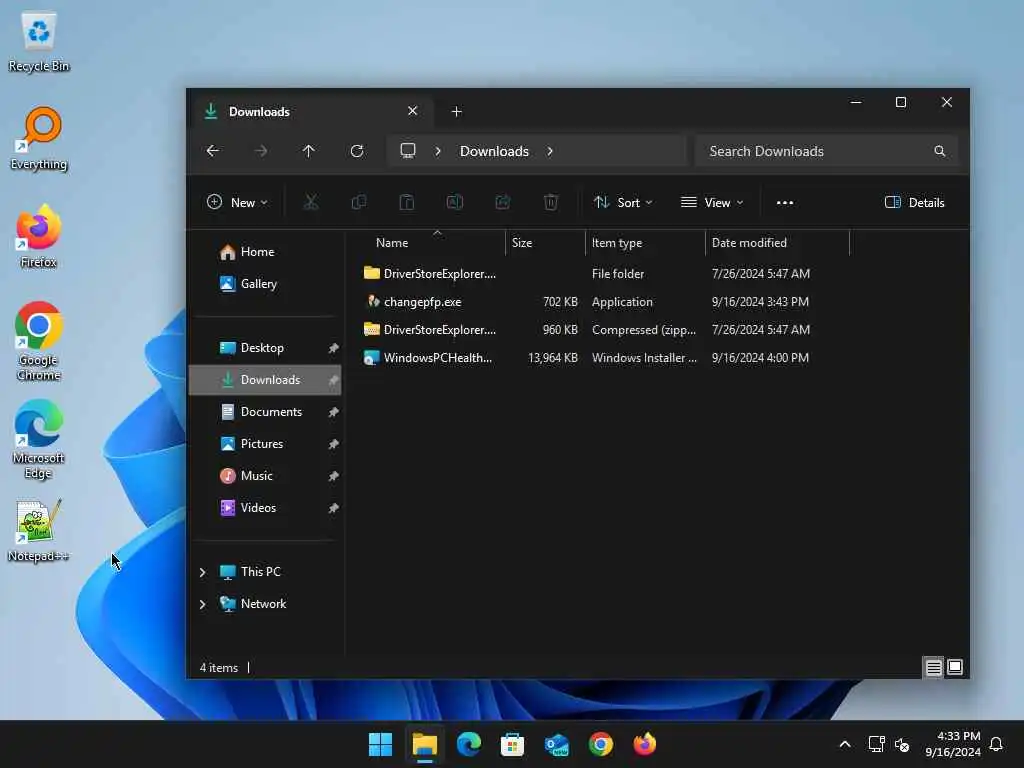Close the Downloads tab

412,111
